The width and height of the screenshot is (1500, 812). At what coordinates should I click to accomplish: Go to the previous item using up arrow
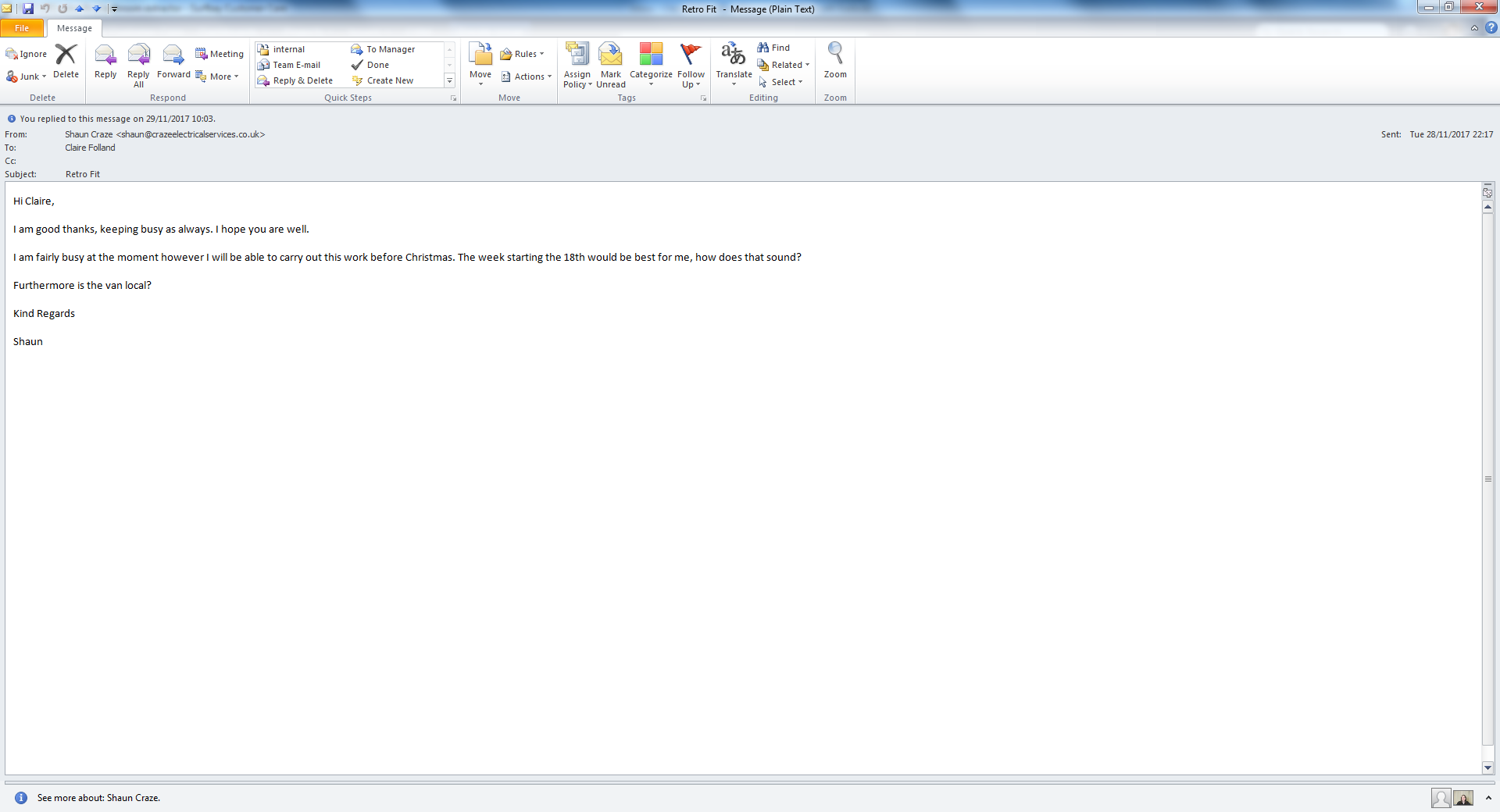pyautogui.click(x=80, y=9)
